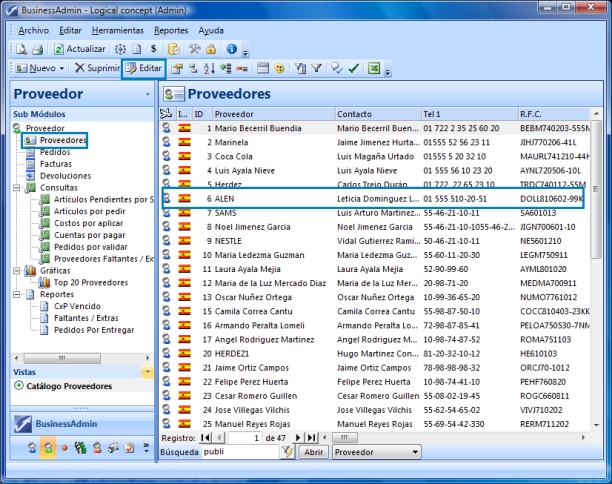Click the dollar sign toolbar icon
Screen dimensions: 612x484
[153, 48]
